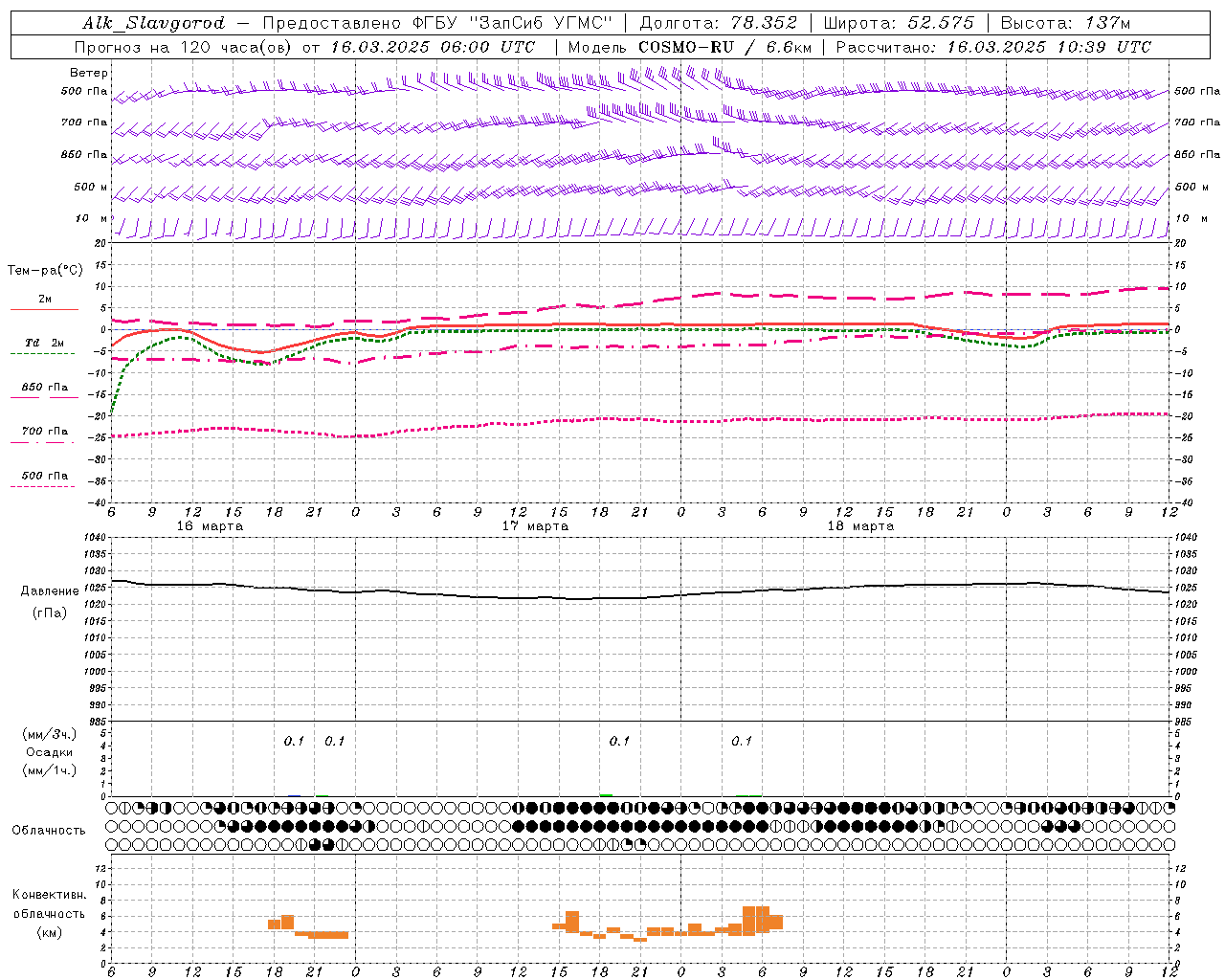Click the Высота: 137м value
1225x980 pixels.
(1064, 23)
